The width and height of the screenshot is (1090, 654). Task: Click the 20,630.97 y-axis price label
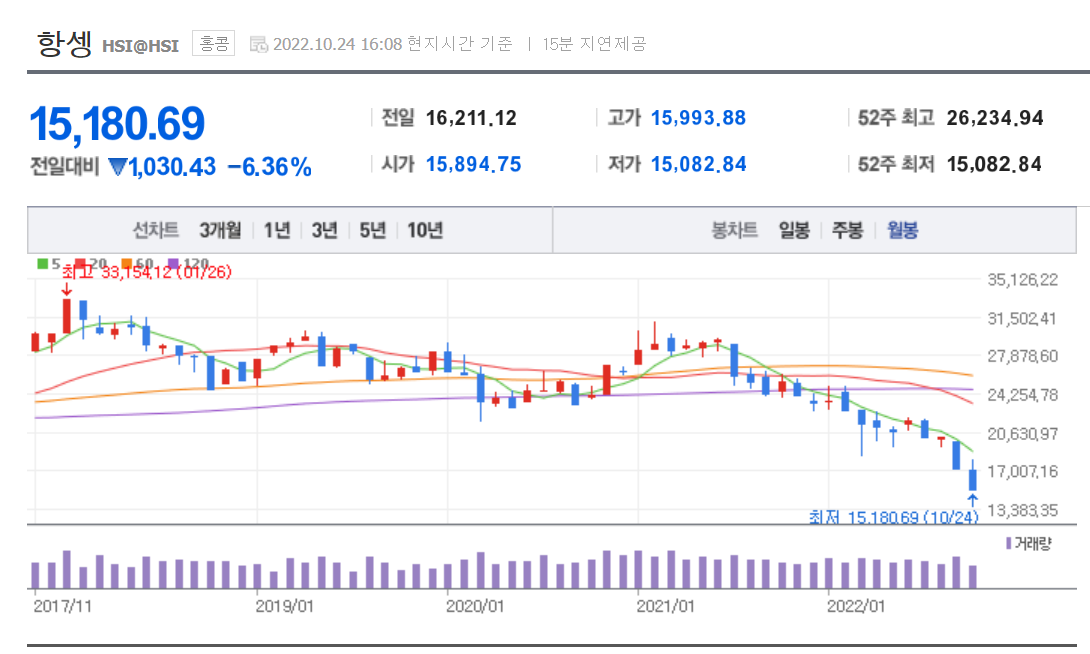click(1023, 434)
